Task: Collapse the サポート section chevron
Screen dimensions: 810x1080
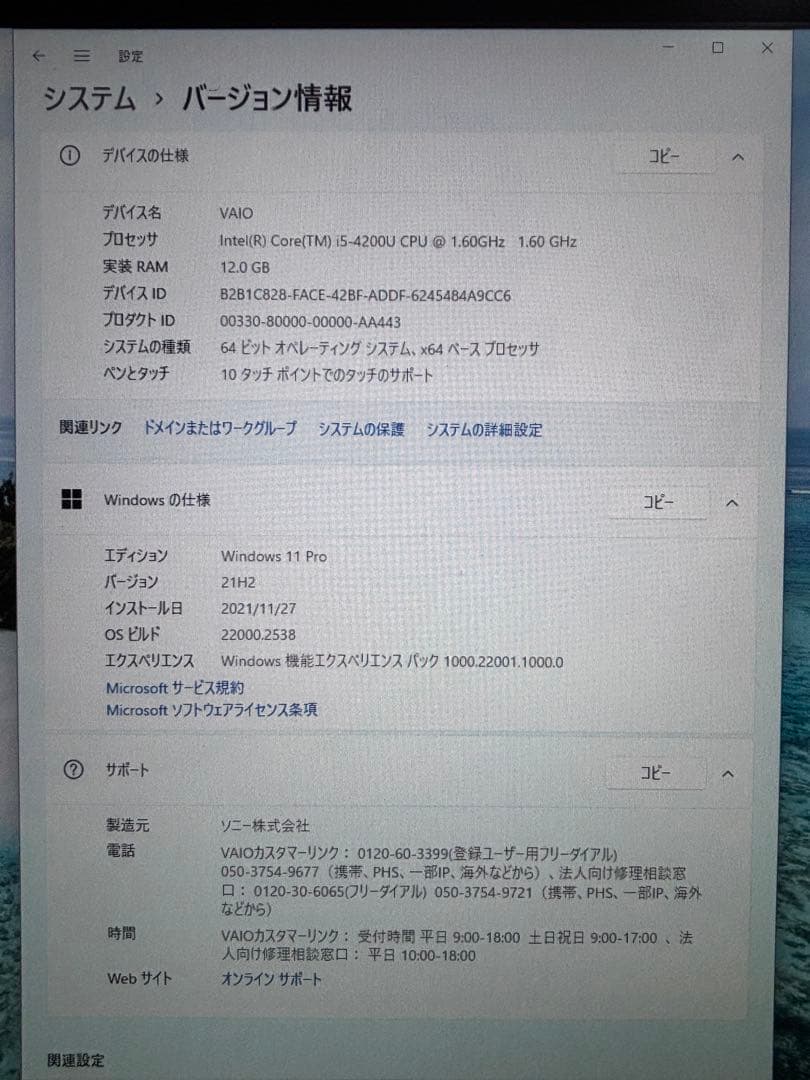Action: tap(728, 773)
